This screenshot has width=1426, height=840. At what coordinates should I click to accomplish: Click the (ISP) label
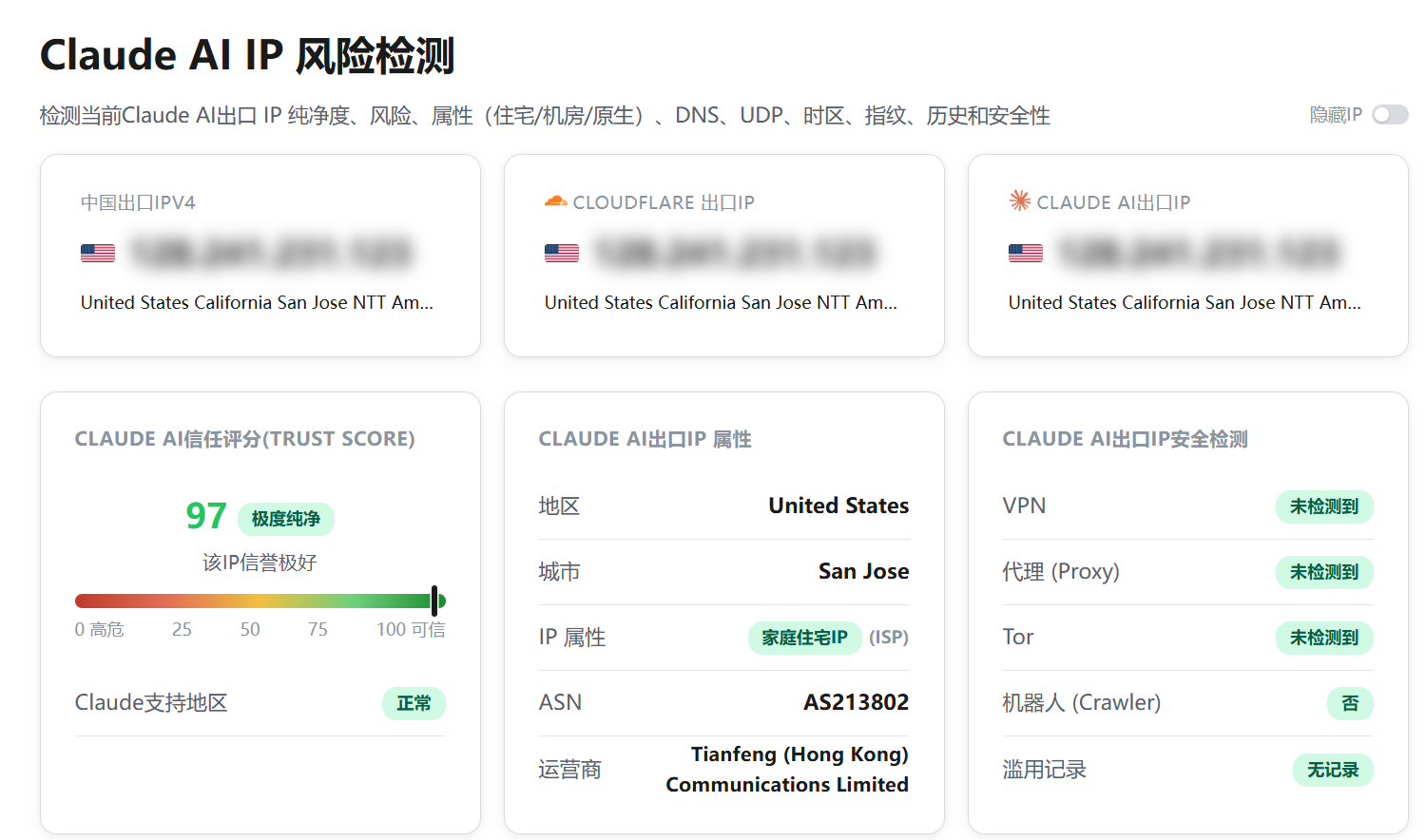tap(889, 638)
